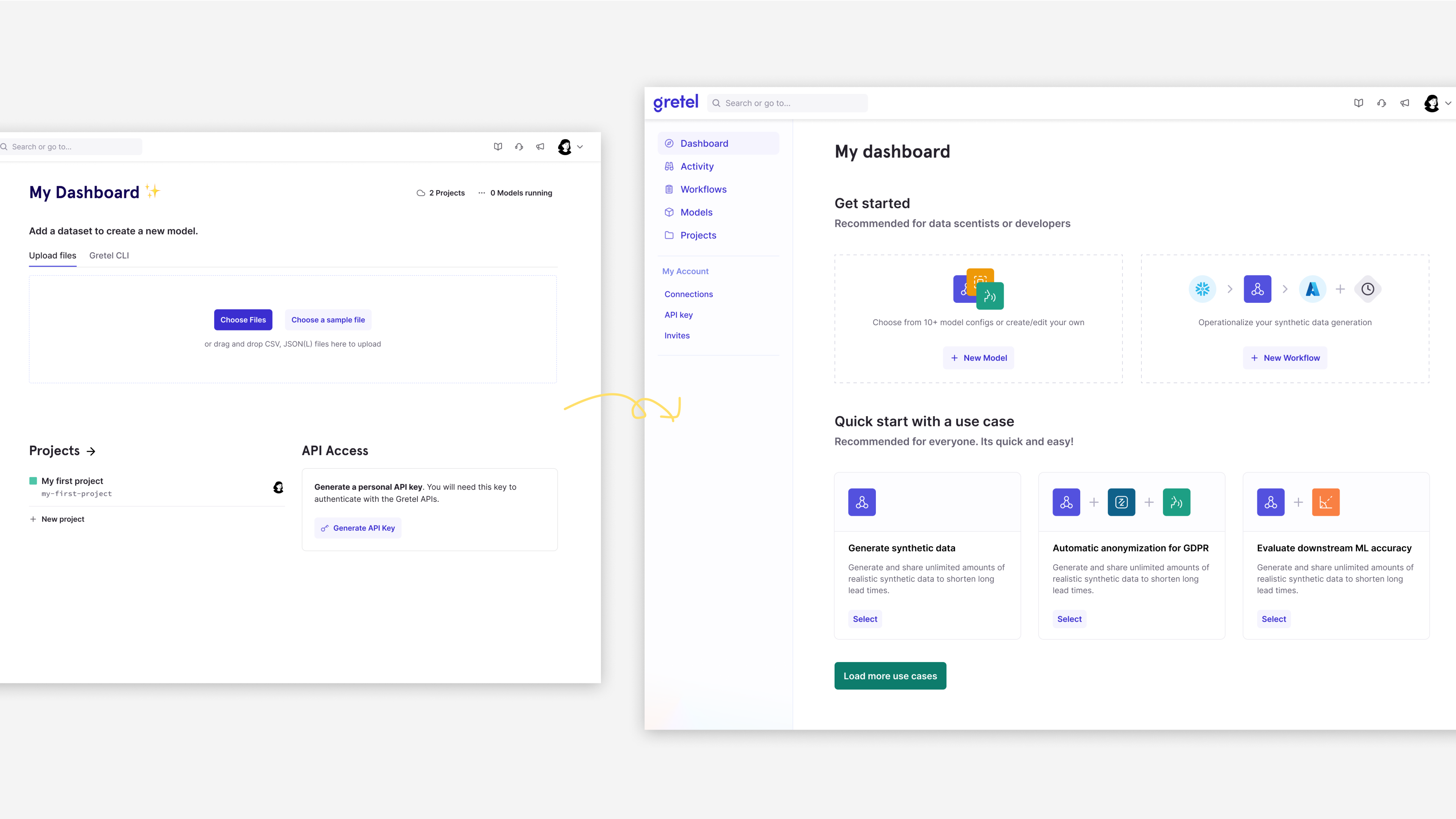1456x819 pixels.
Task: Click megaphone icon in left dashboard header
Action: click(540, 147)
